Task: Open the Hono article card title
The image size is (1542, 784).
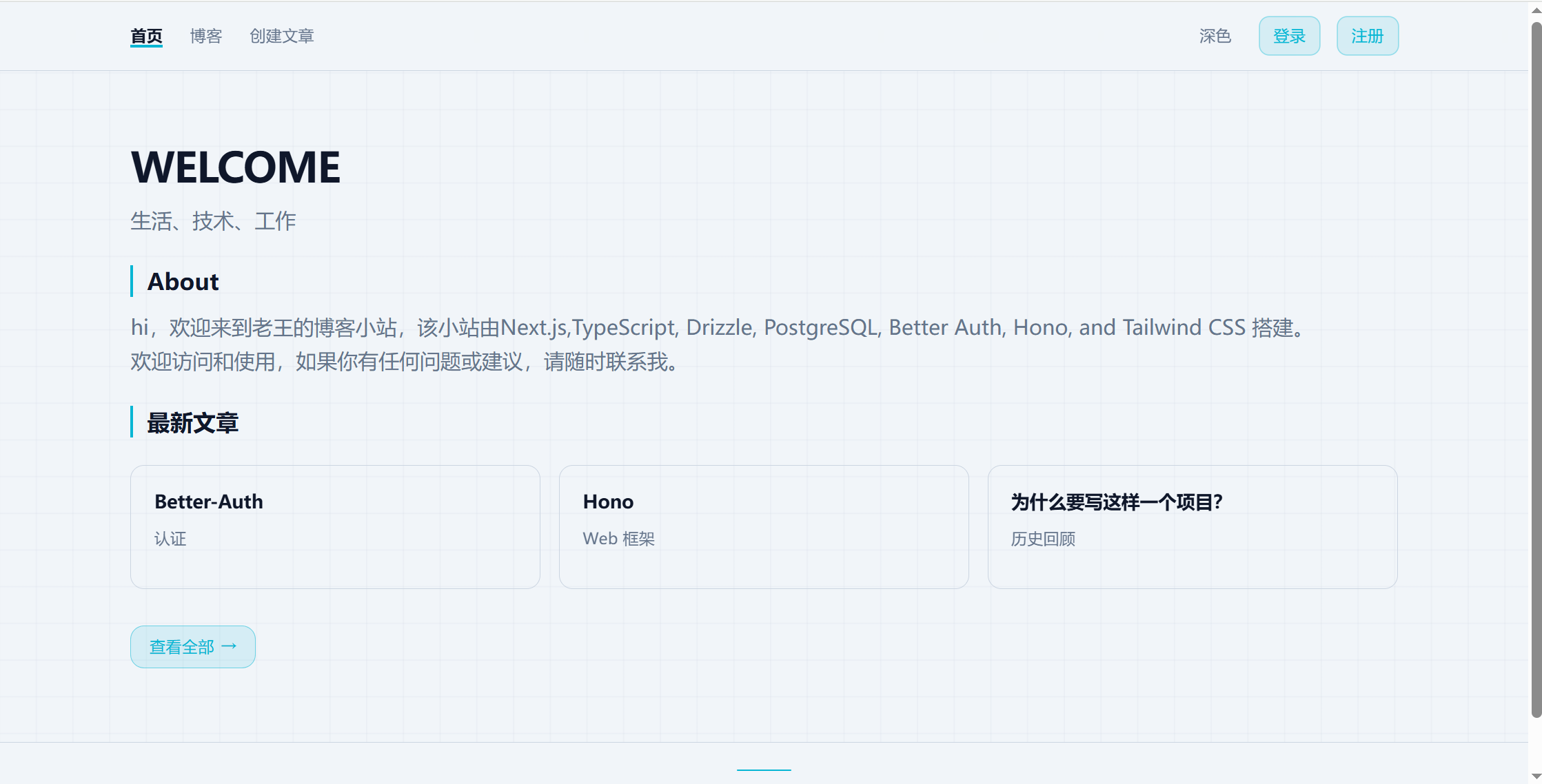Action: pos(608,502)
